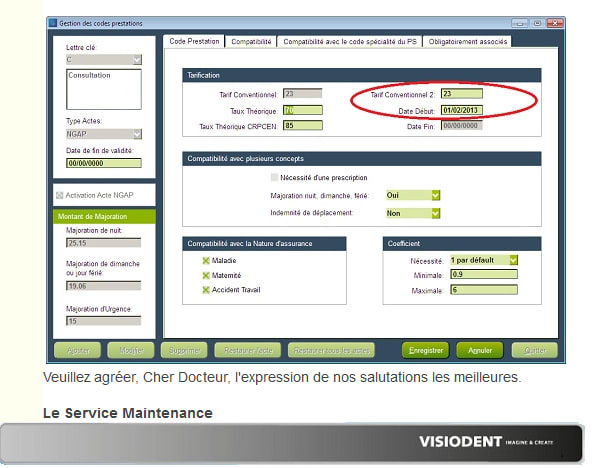Open the Nécessité coefficient dropdown
Viewport: 612px width, 468px height.
512,260
